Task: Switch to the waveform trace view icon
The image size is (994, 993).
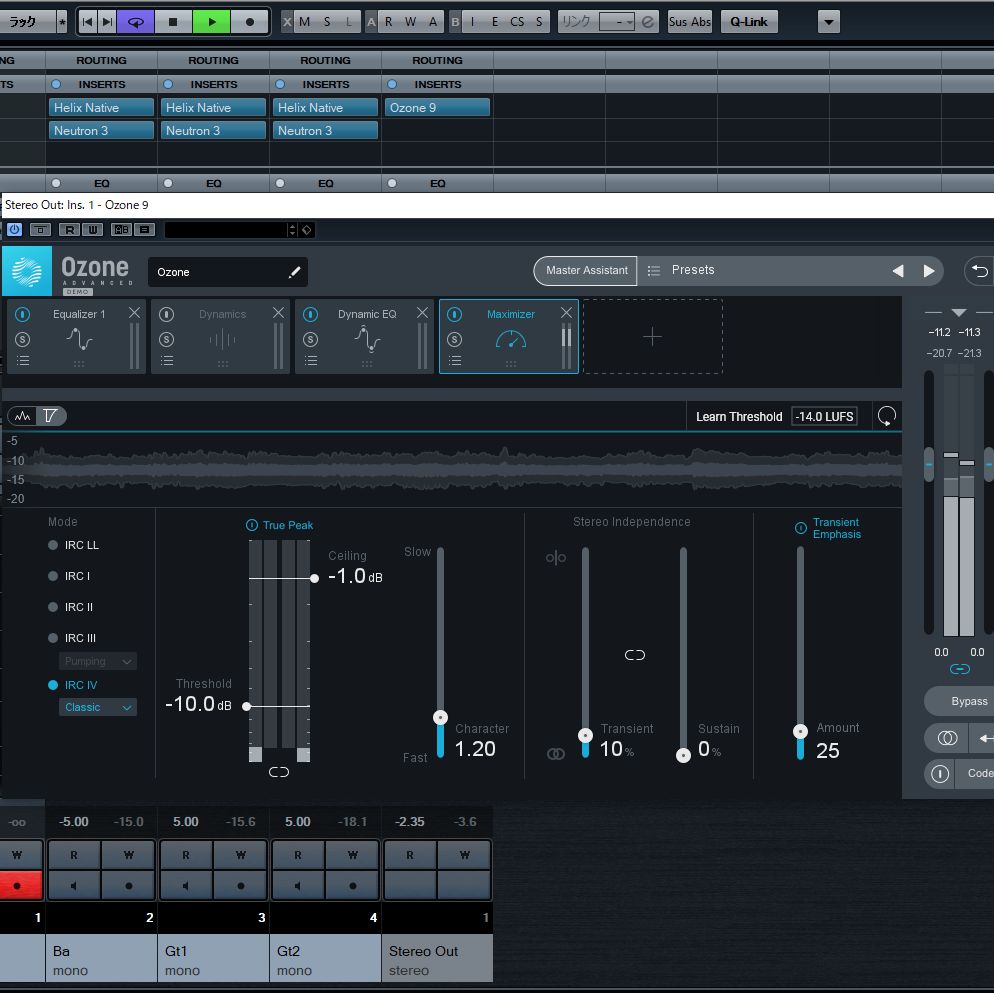Action: click(x=23, y=416)
